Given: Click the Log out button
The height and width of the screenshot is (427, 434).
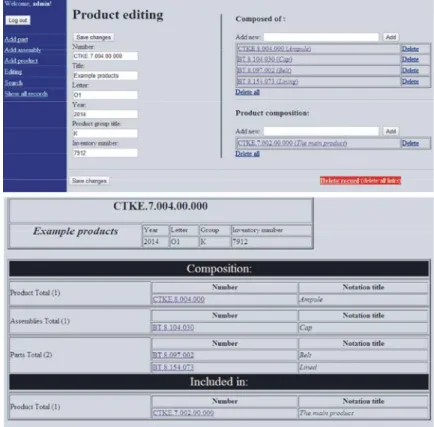Looking at the screenshot, I should 18,20.
